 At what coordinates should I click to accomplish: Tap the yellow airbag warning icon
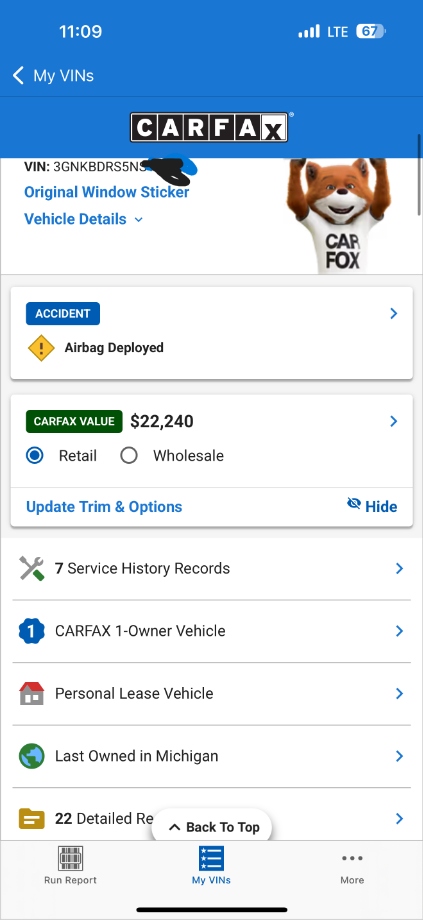[x=41, y=348]
